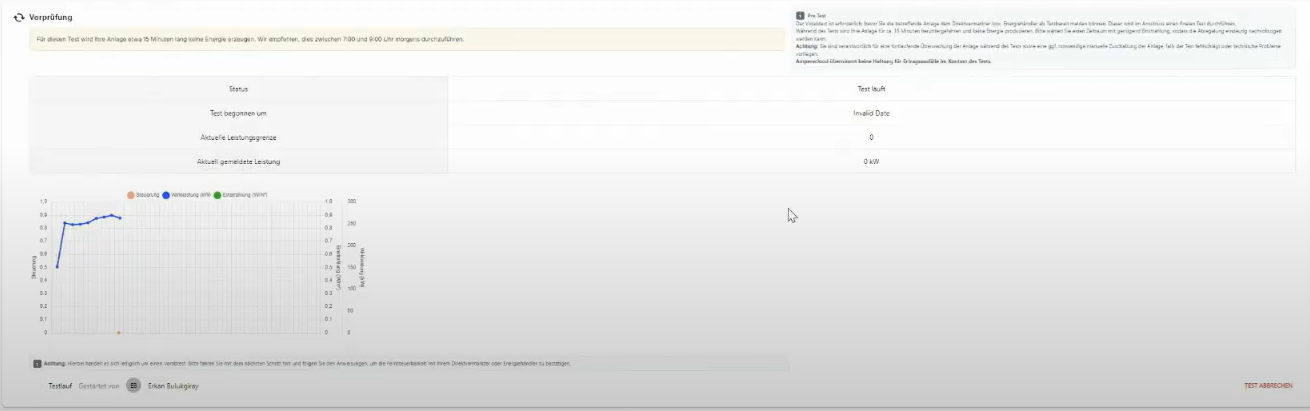
Task: Select the 'Test begonnen um' row
Action: coord(238,113)
